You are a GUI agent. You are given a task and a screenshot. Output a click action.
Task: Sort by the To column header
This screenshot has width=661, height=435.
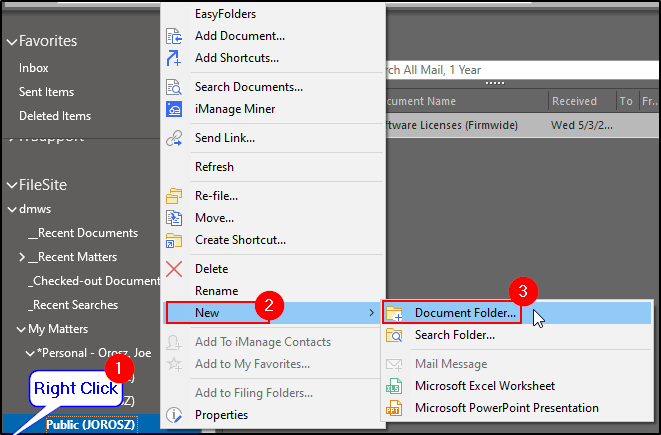tap(626, 101)
